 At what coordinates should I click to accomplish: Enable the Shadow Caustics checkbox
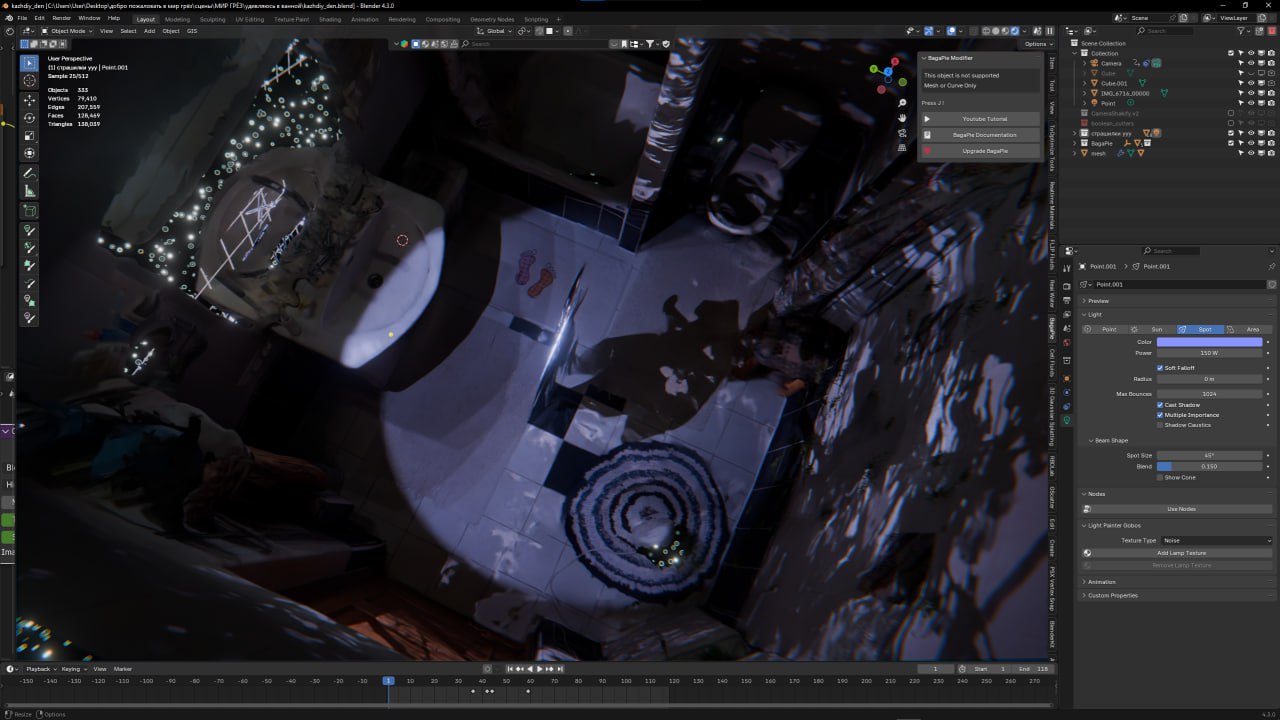click(1160, 425)
